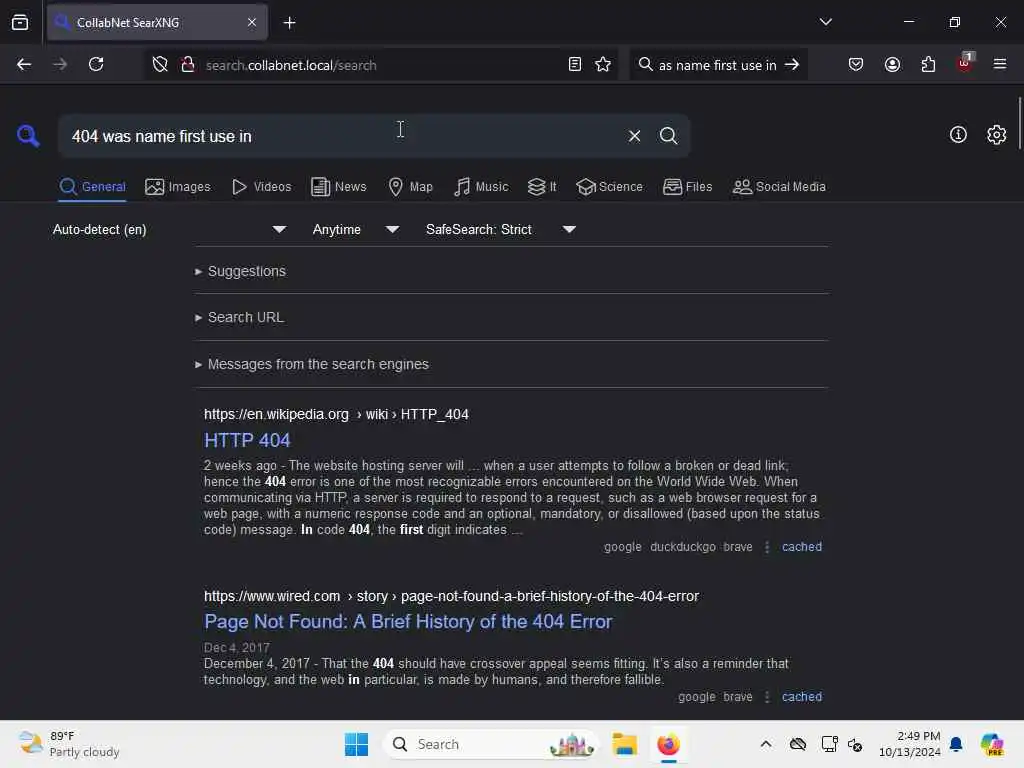The width and height of the screenshot is (1024, 768).
Task: Click the SearXNG magnifier logo
Action: [x=28, y=136]
